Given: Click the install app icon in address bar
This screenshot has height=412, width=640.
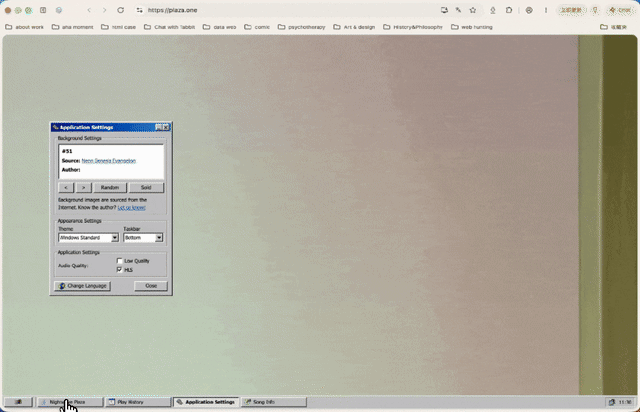Looking at the screenshot, I should pyautogui.click(x=444, y=10).
